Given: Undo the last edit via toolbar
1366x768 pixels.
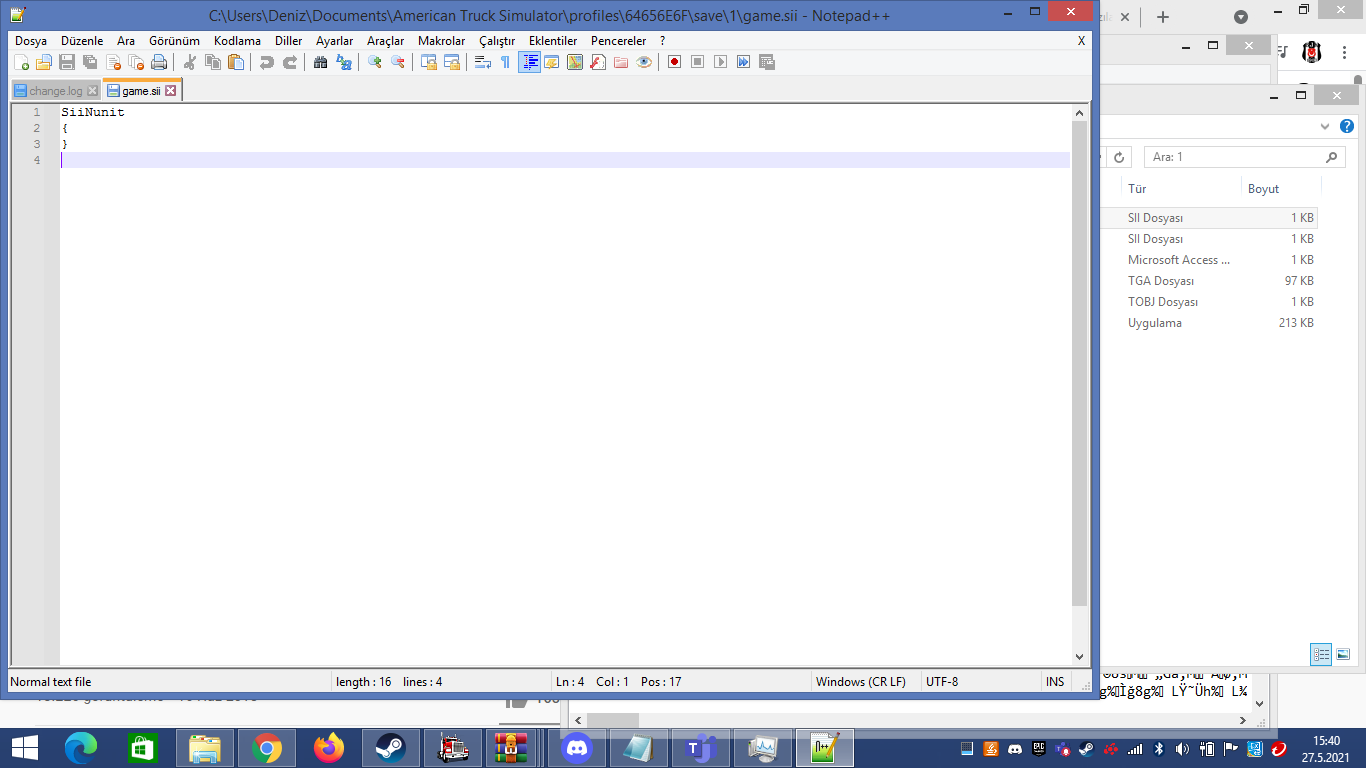Looking at the screenshot, I should coord(267,62).
